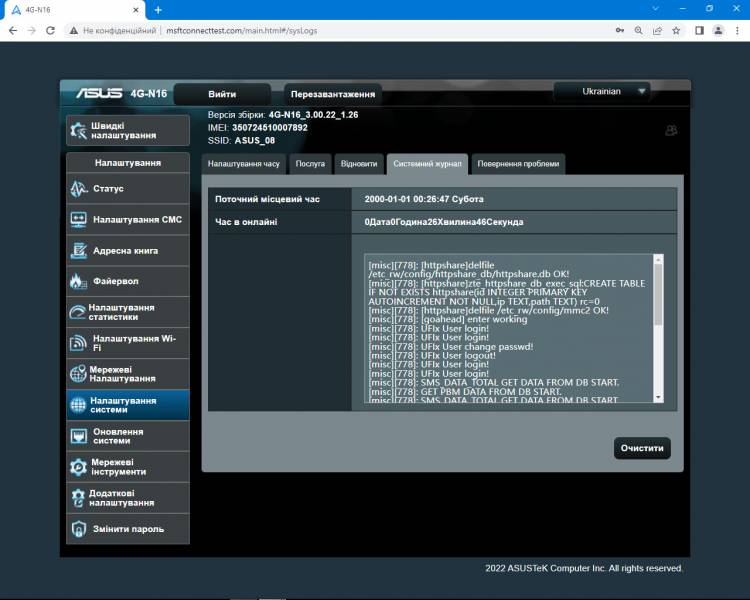Click the Очистити clear log button
Image resolution: width=750 pixels, height=600 pixels.
click(x=642, y=448)
